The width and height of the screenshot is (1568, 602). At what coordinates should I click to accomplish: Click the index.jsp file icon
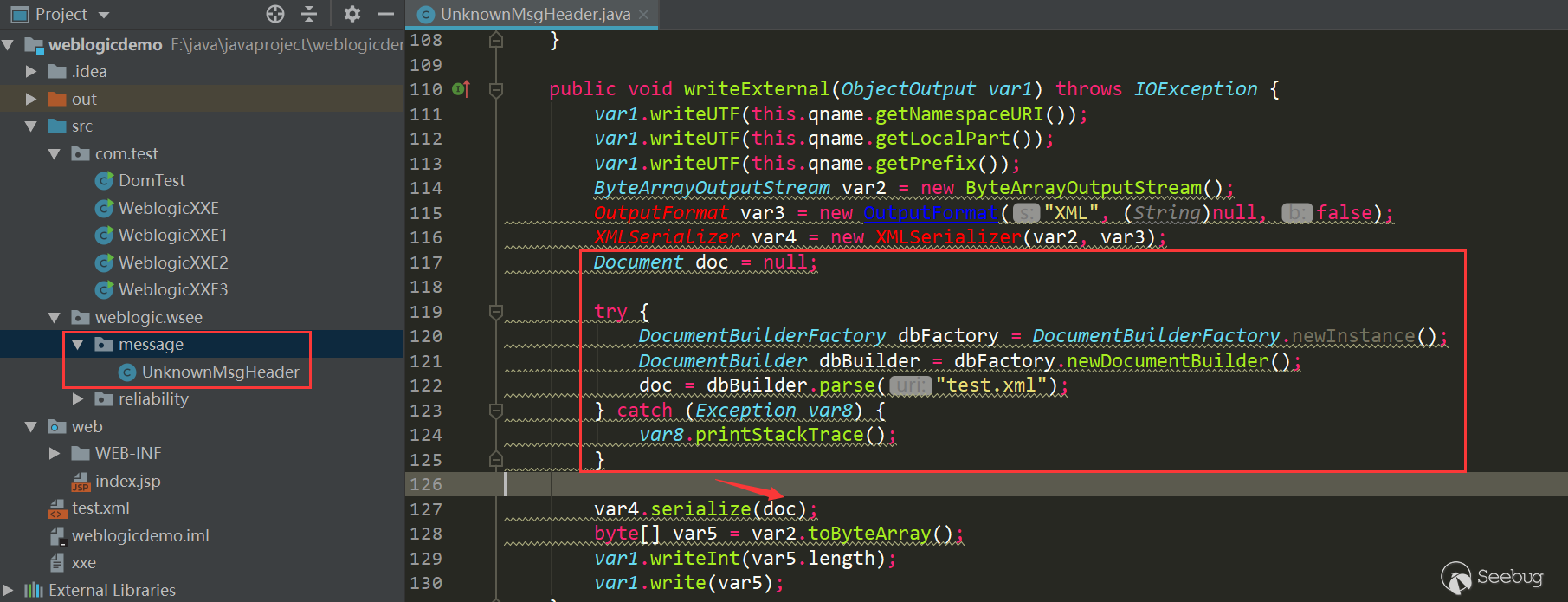pos(81,482)
